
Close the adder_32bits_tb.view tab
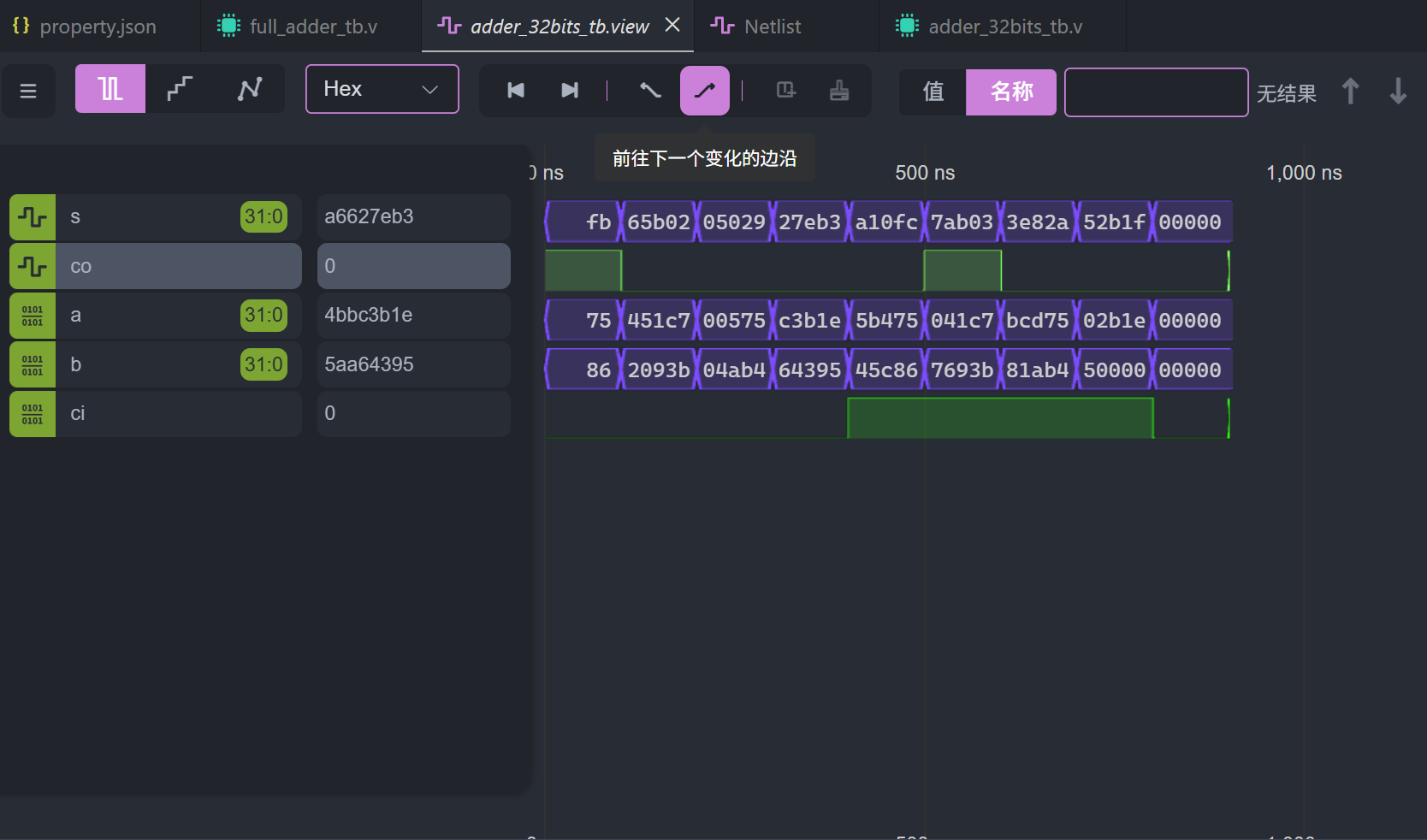[672, 26]
